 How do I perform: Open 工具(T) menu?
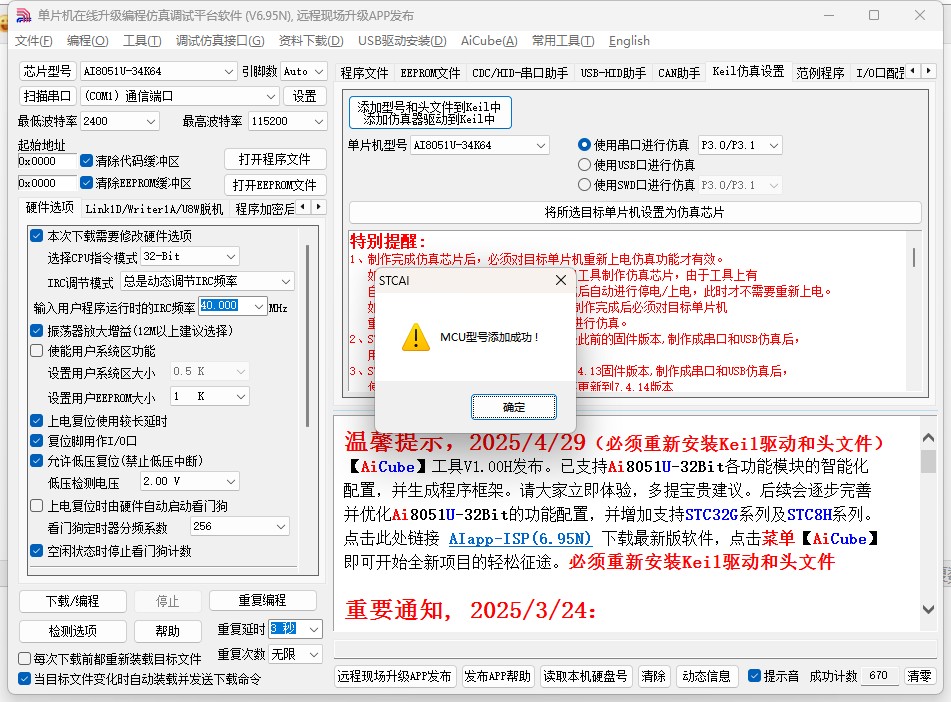coord(142,41)
